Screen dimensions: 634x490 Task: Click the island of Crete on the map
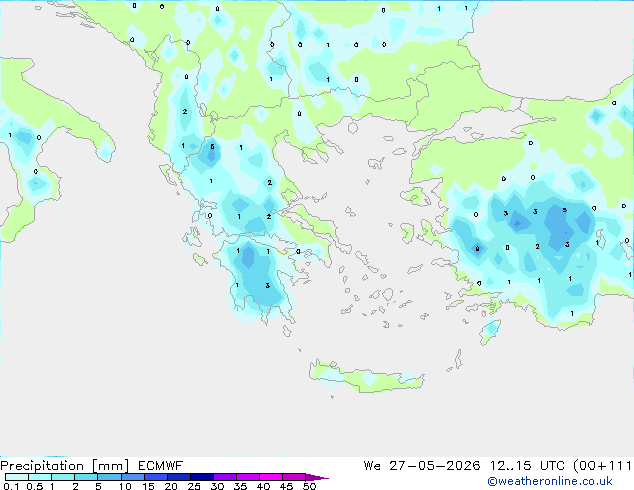(366, 377)
